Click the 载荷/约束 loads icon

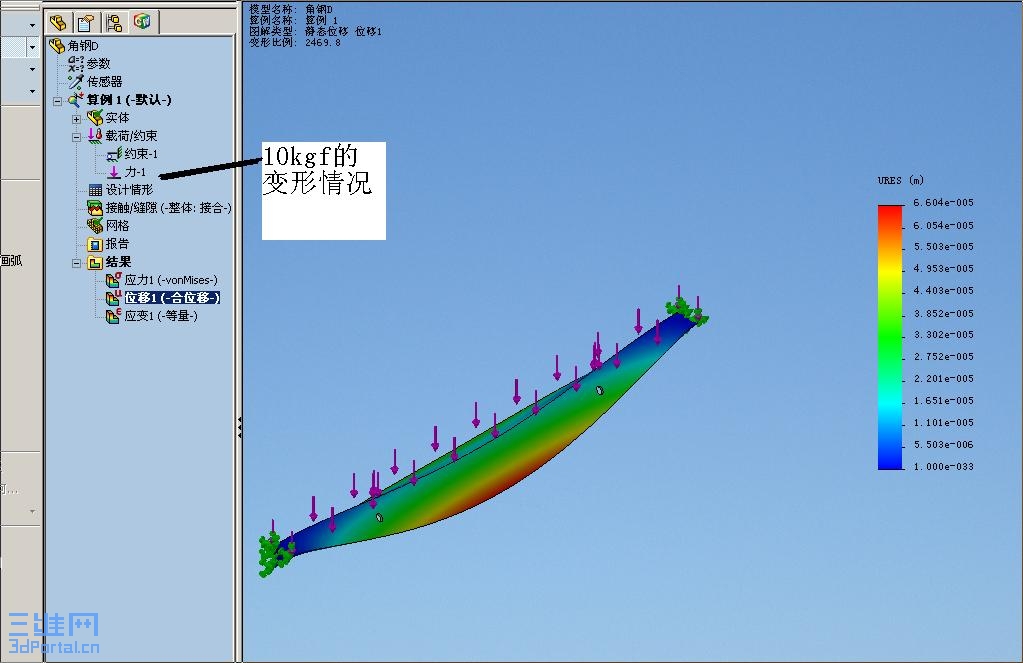coord(95,136)
